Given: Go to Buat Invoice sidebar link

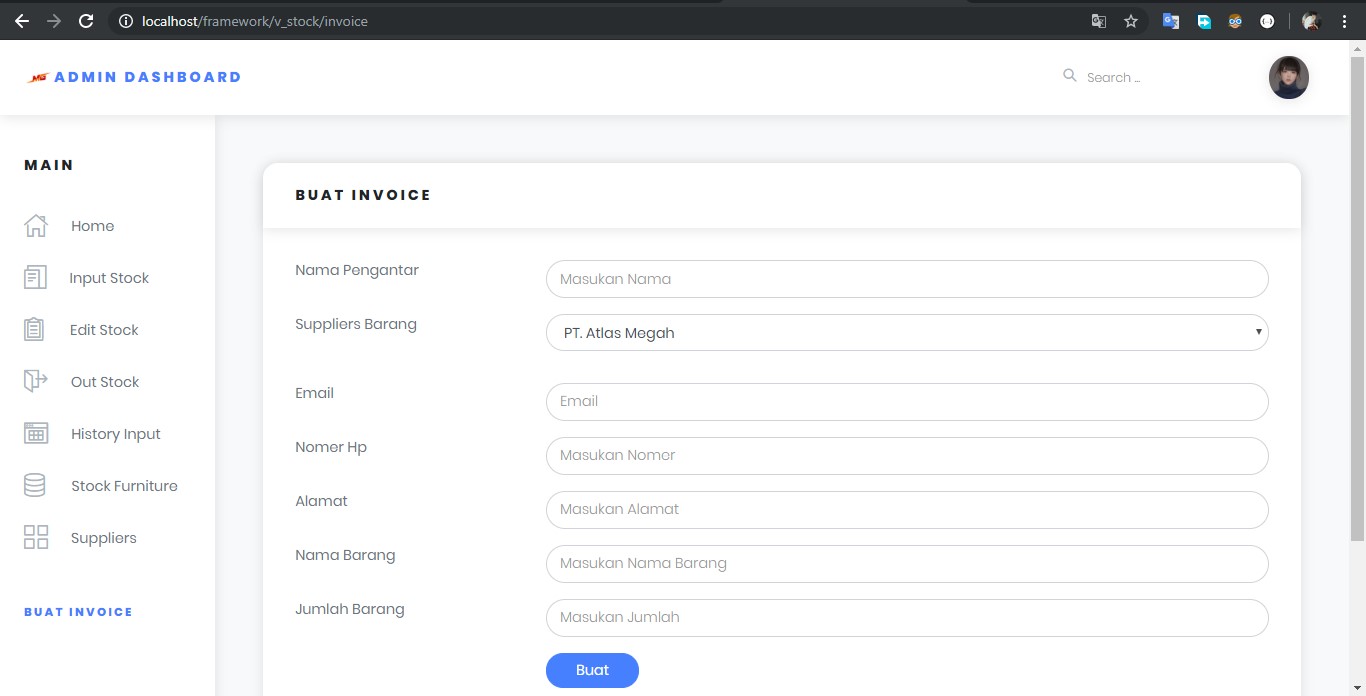Looking at the screenshot, I should pyautogui.click(x=78, y=612).
